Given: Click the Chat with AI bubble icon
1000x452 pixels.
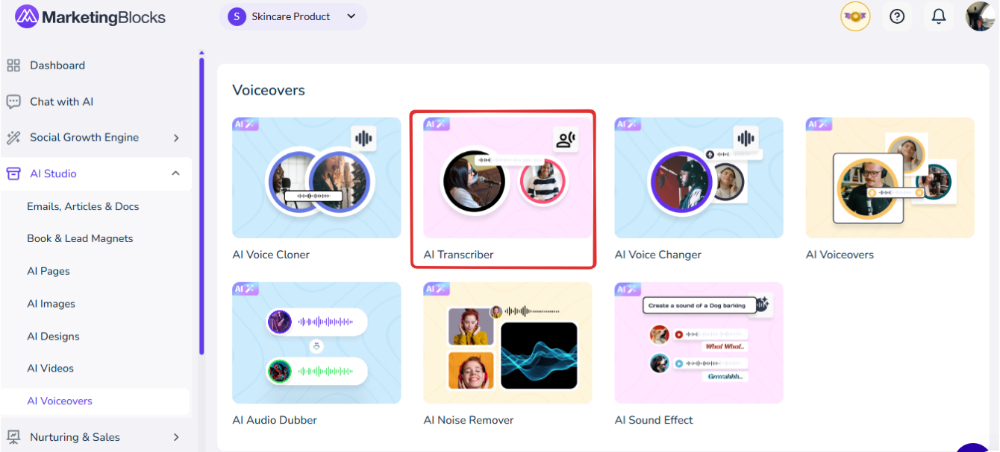Looking at the screenshot, I should point(14,102).
